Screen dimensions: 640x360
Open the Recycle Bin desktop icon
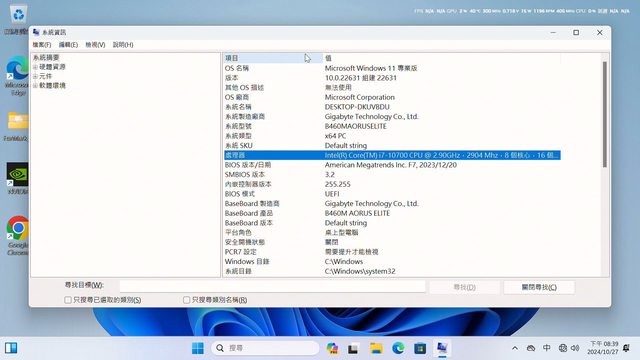click(x=18, y=16)
